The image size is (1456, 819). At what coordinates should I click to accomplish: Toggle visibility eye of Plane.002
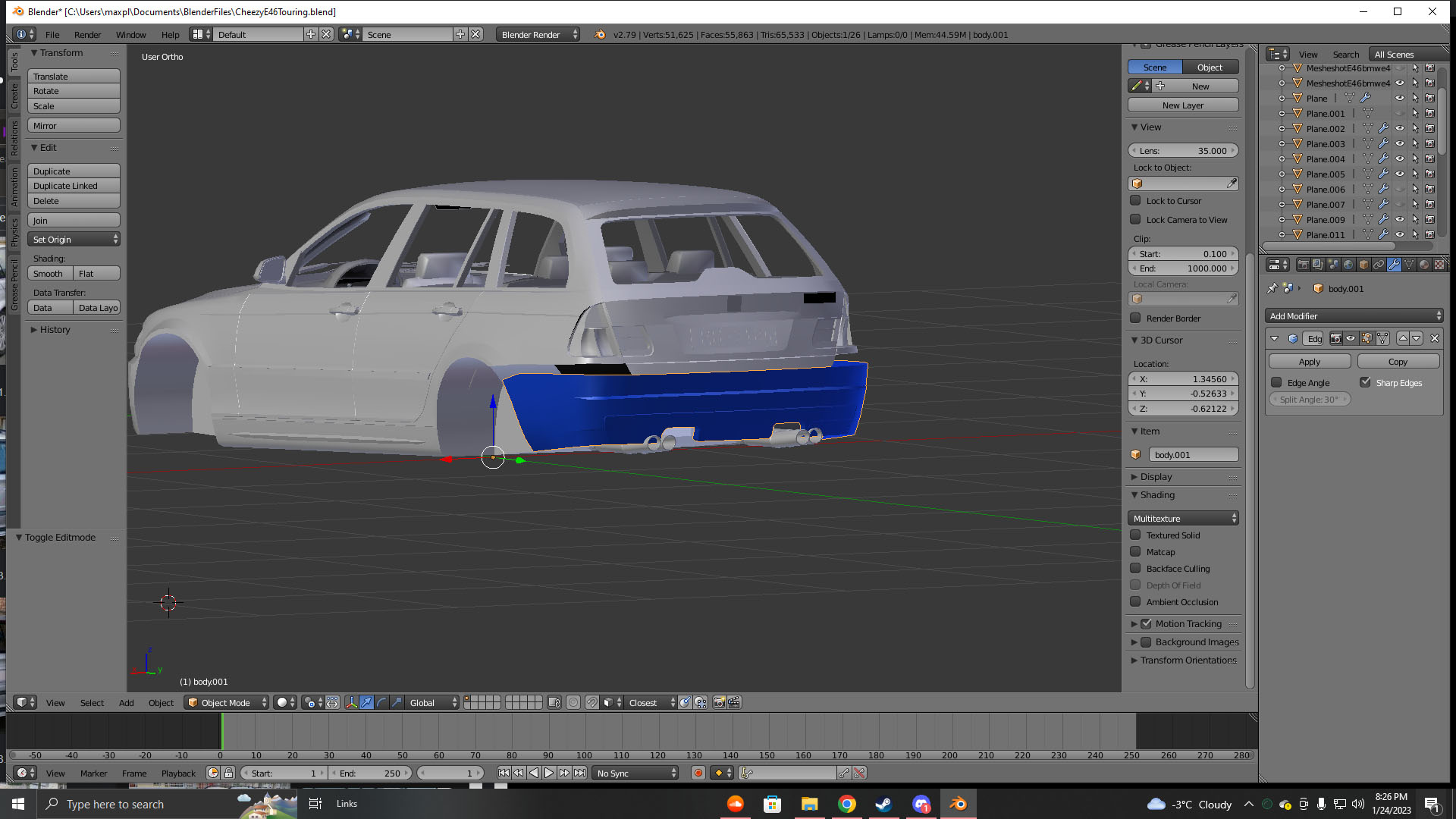coord(1400,128)
